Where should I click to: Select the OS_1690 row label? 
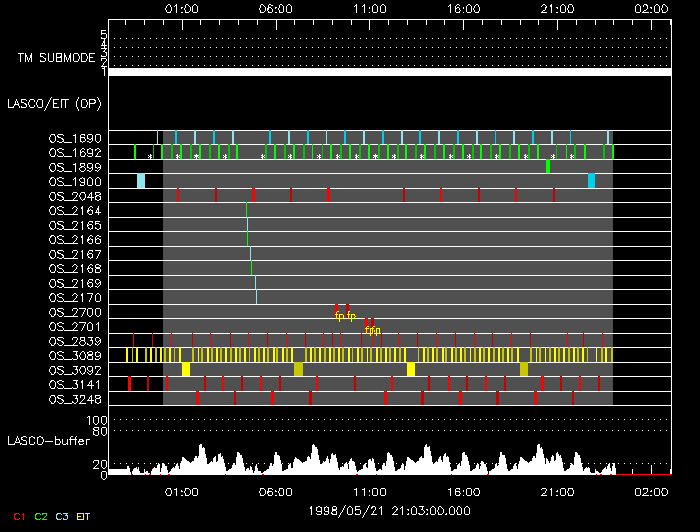pyautogui.click(x=75, y=138)
